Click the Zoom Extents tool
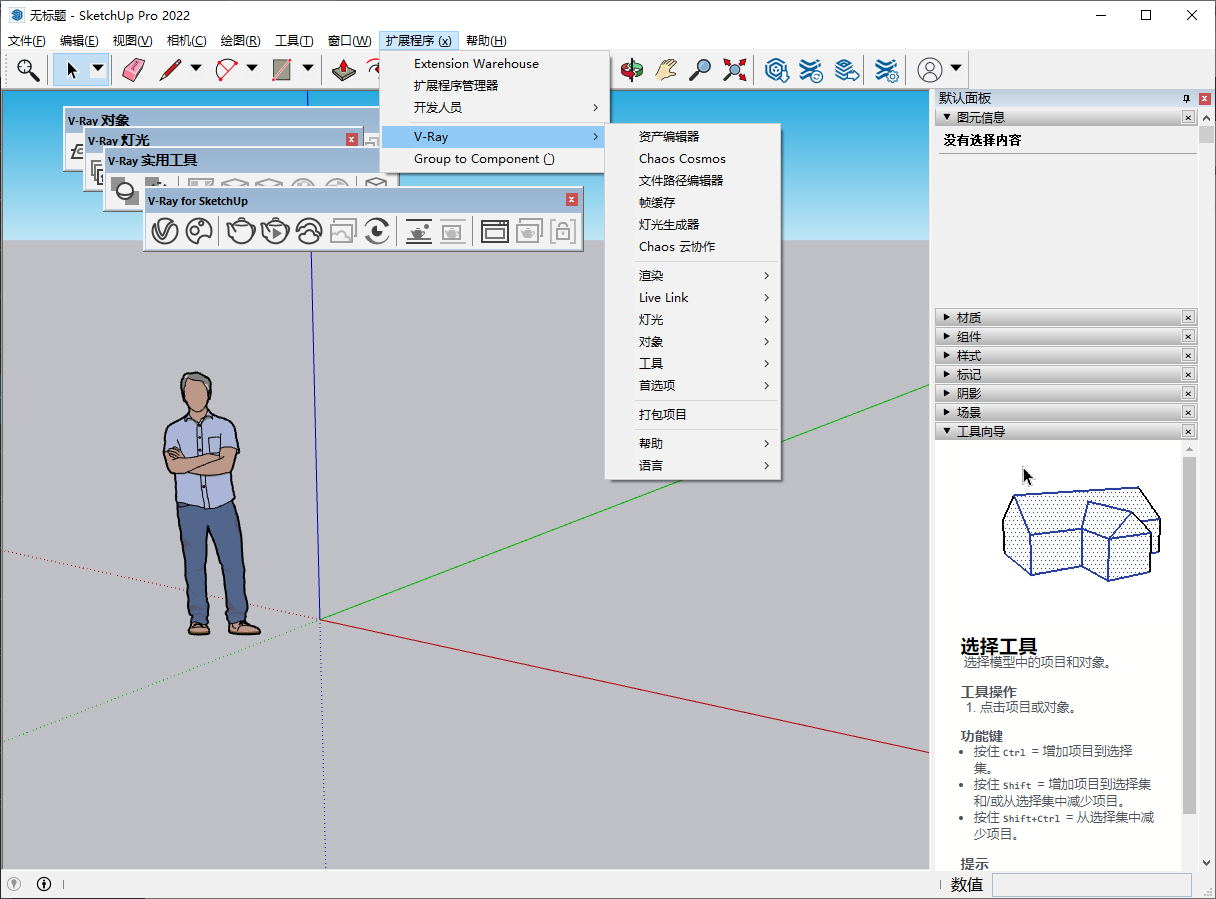 [x=735, y=70]
